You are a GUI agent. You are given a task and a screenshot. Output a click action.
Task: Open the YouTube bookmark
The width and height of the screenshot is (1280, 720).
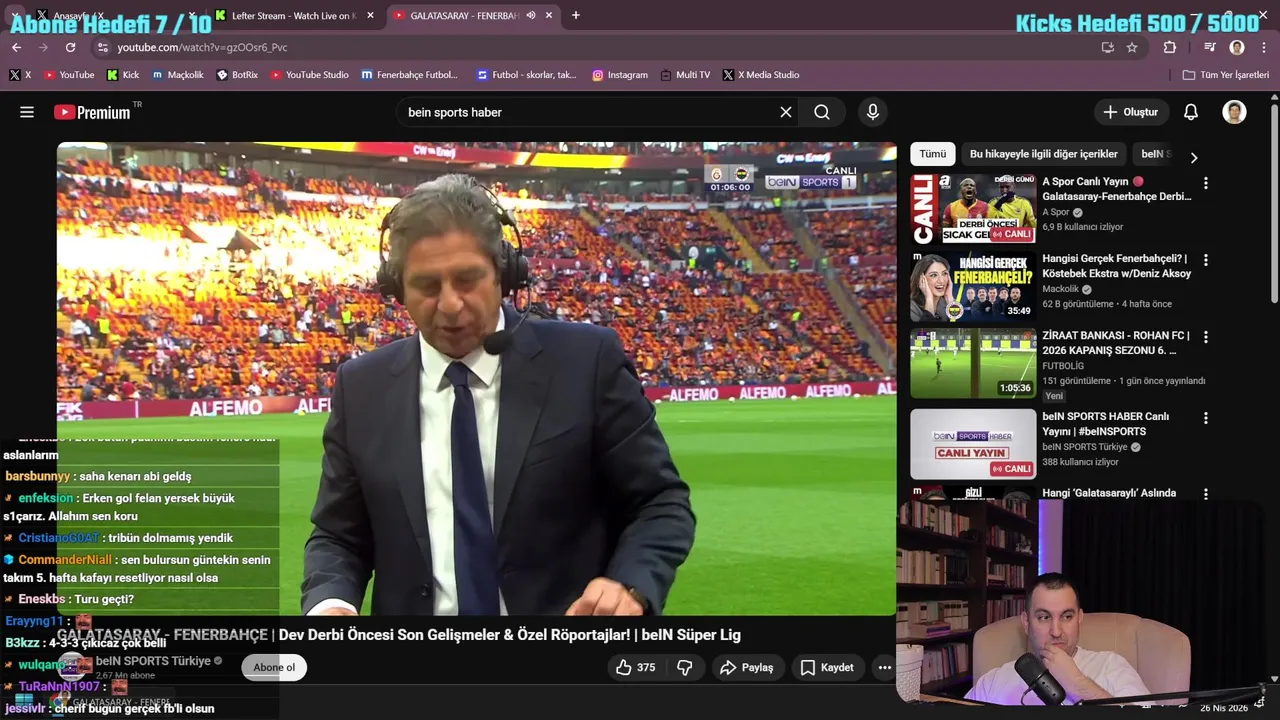tap(69, 75)
